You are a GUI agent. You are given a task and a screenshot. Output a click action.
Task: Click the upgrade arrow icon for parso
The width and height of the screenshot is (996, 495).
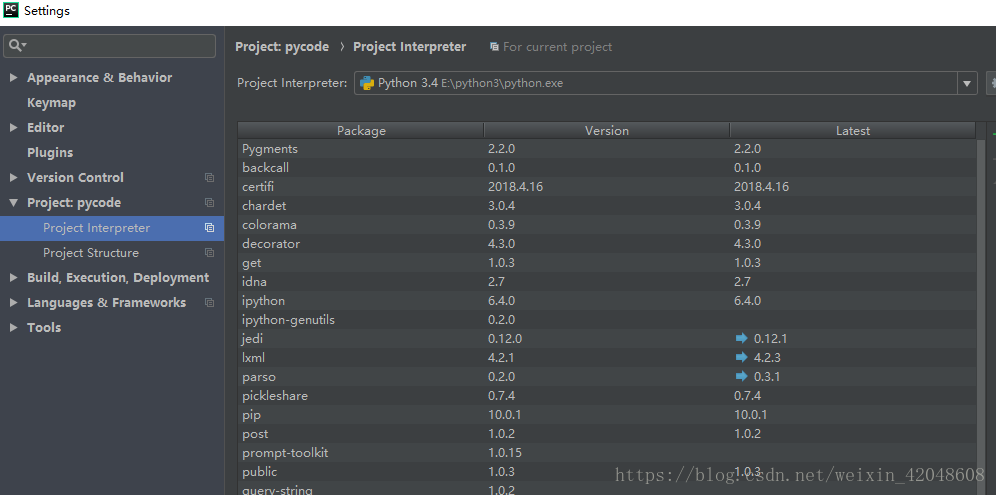[x=741, y=377]
